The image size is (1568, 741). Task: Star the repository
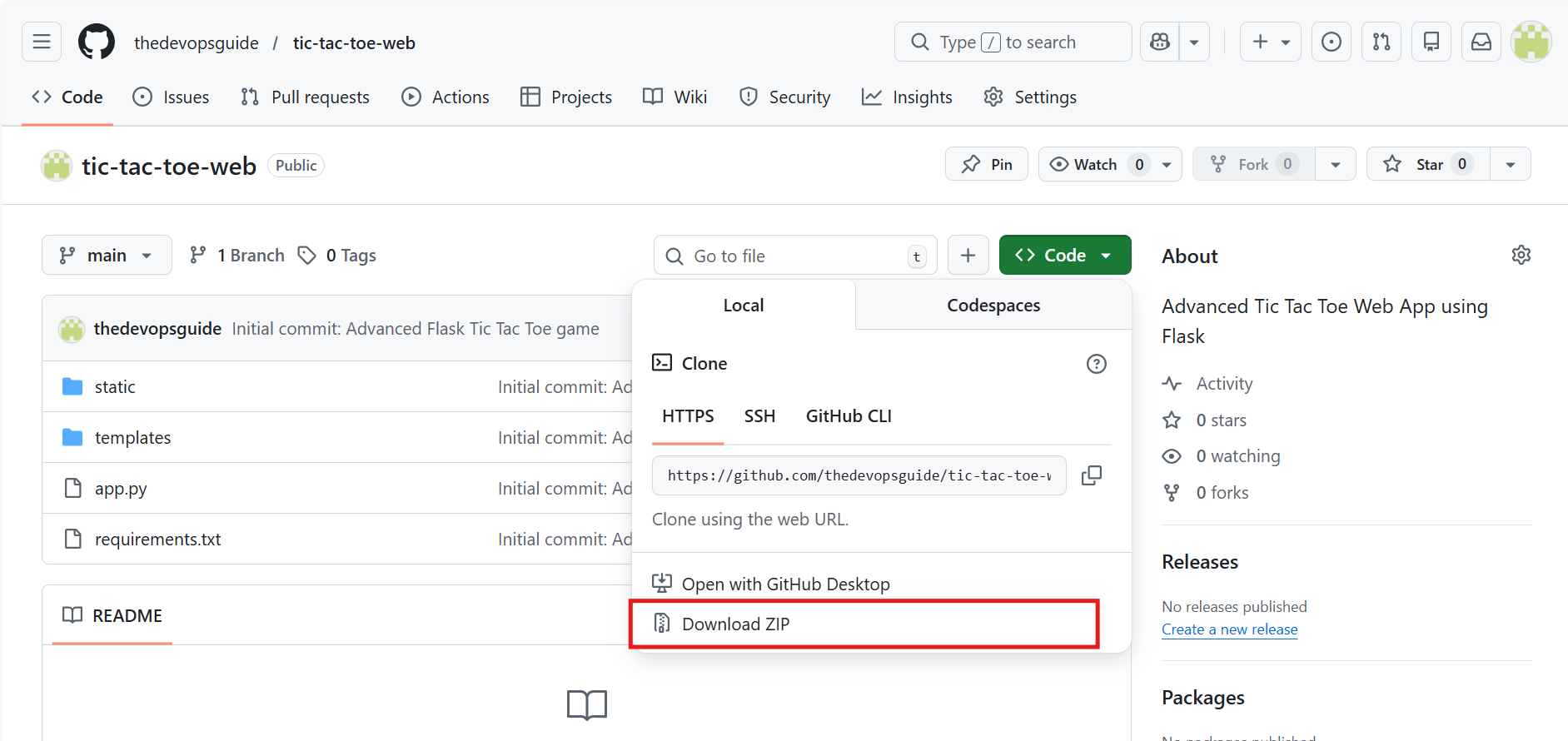(x=1428, y=164)
